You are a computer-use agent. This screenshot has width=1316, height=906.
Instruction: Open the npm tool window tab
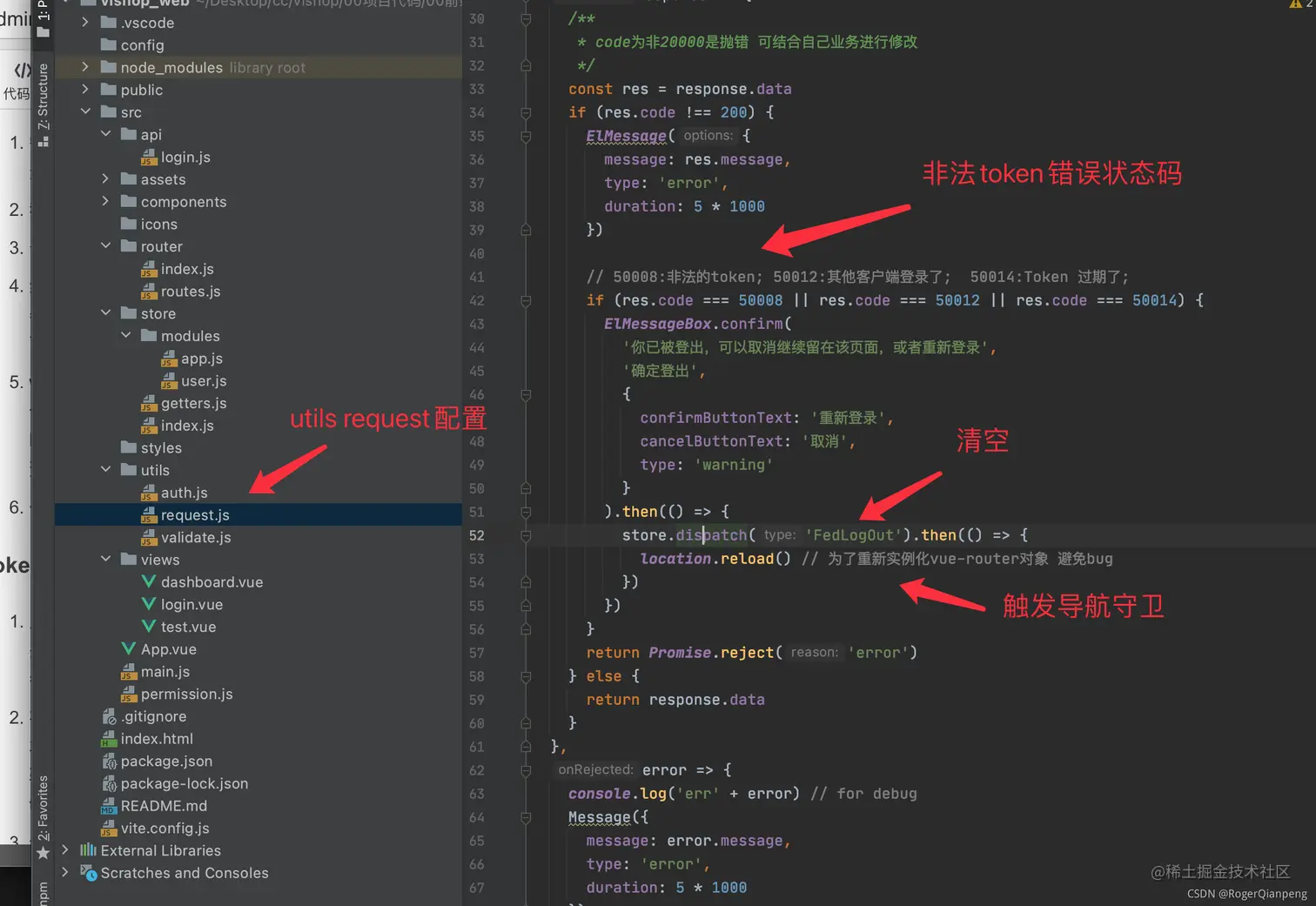[43, 892]
